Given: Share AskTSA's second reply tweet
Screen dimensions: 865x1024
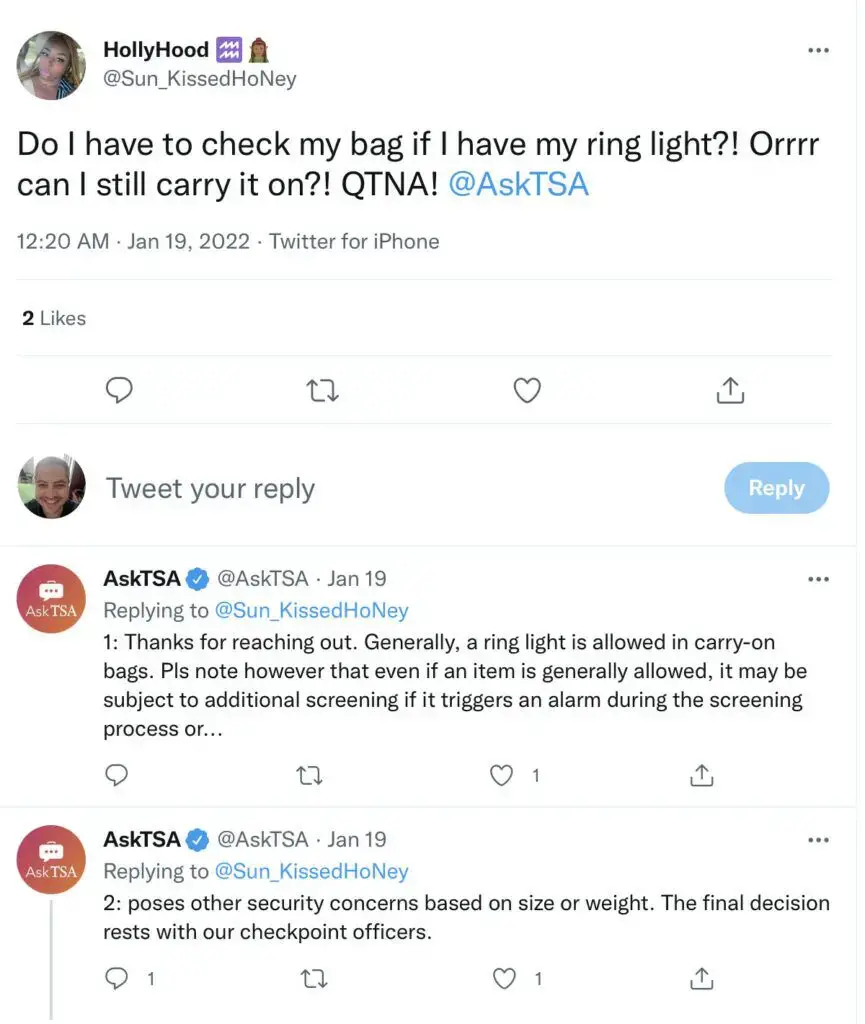Looking at the screenshot, I should [701, 977].
